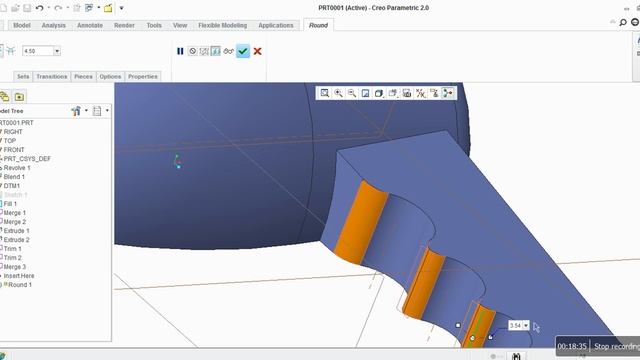The height and width of the screenshot is (360, 640).
Task: Click the Refit view icon
Action: pyautogui.click(x=324, y=93)
